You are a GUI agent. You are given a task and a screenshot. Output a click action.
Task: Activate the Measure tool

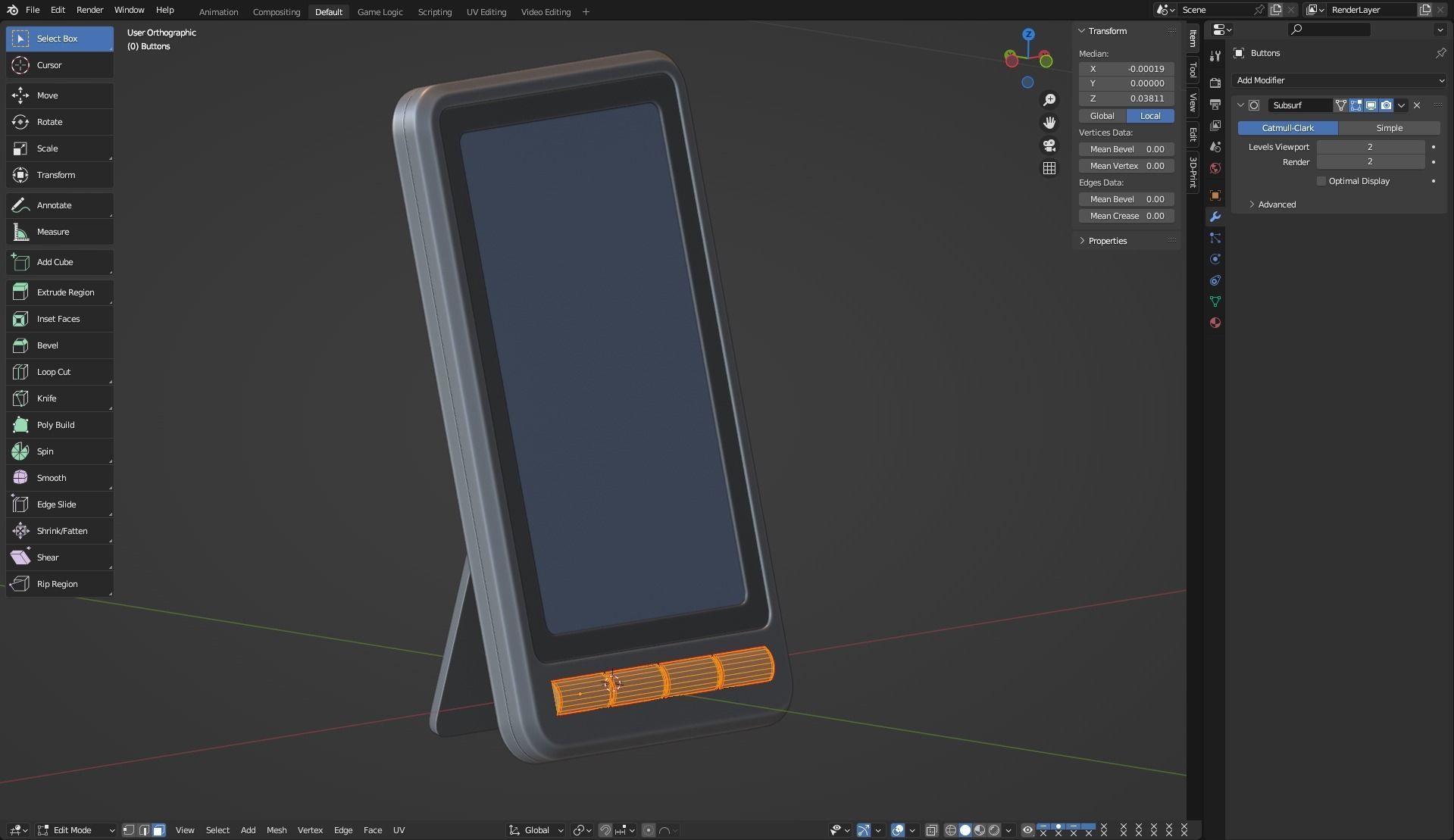pos(60,232)
